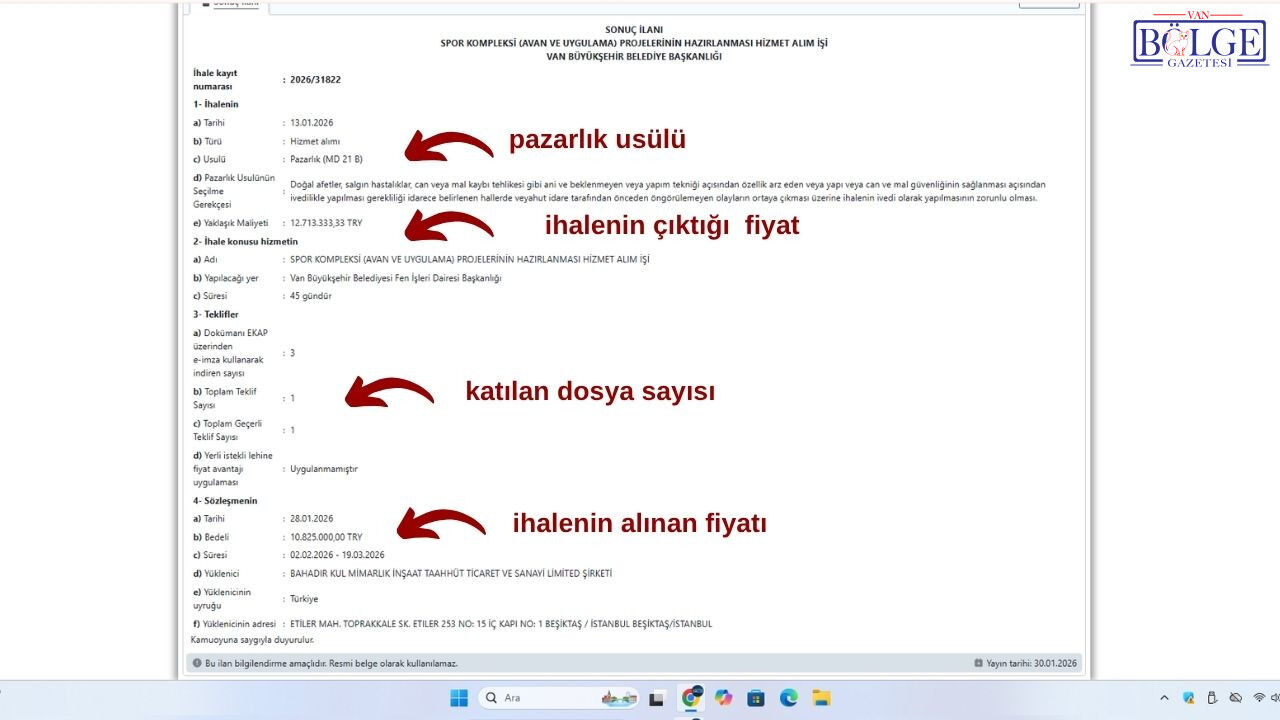Click the footer note Bu ilan bilgilendirme amaçlıdır
Screen dimensions: 1280x720
point(331,663)
